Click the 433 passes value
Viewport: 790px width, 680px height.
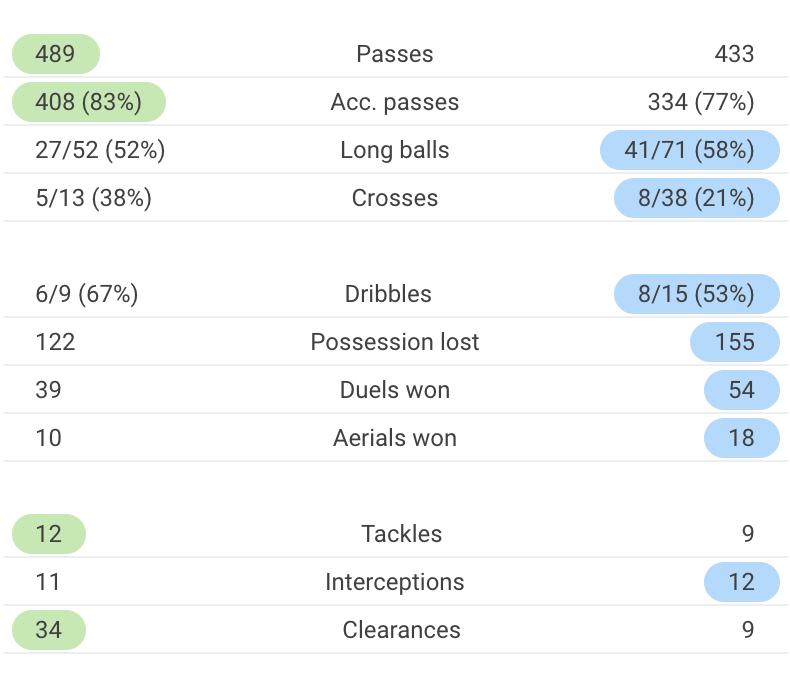pyautogui.click(x=734, y=54)
